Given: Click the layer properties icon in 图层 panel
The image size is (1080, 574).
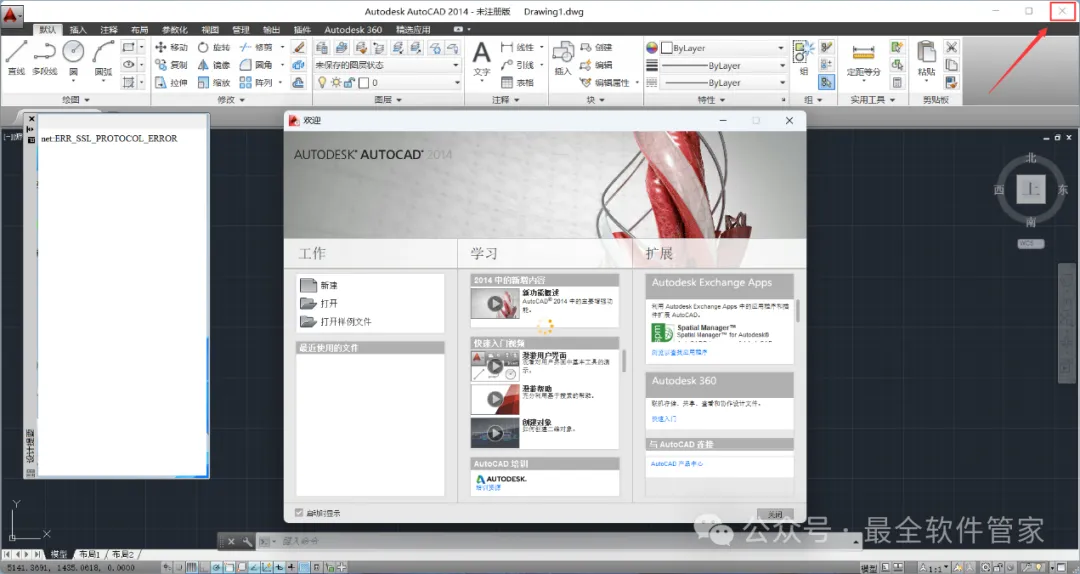Looking at the screenshot, I should (x=322, y=47).
